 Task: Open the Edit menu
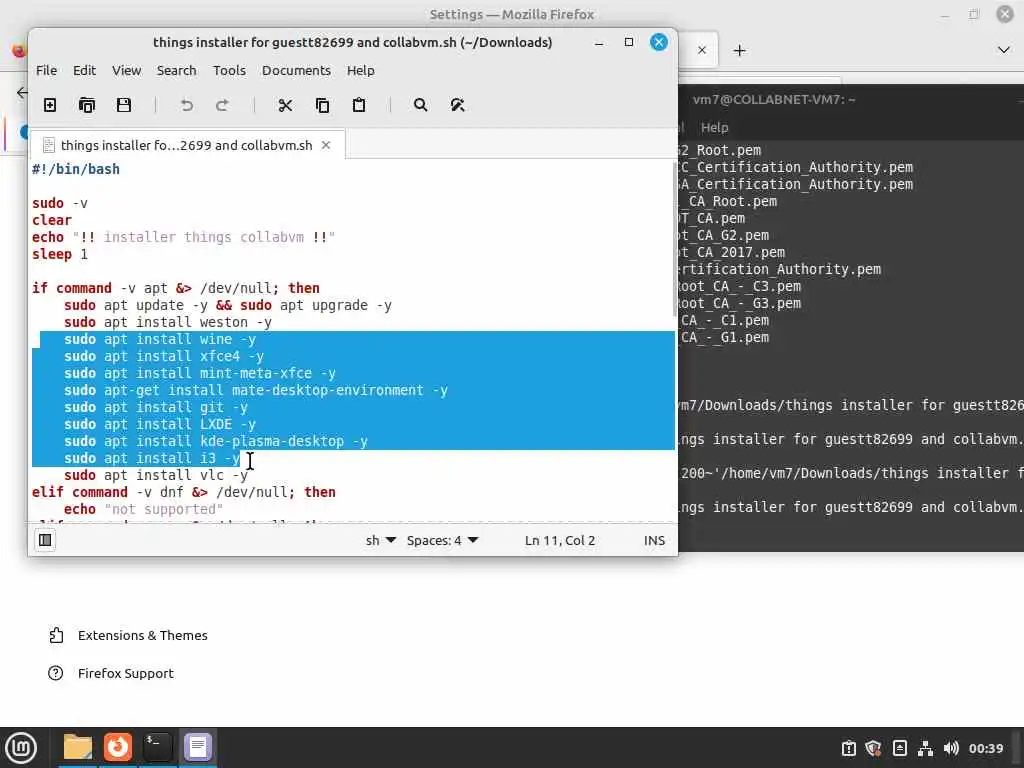click(84, 71)
